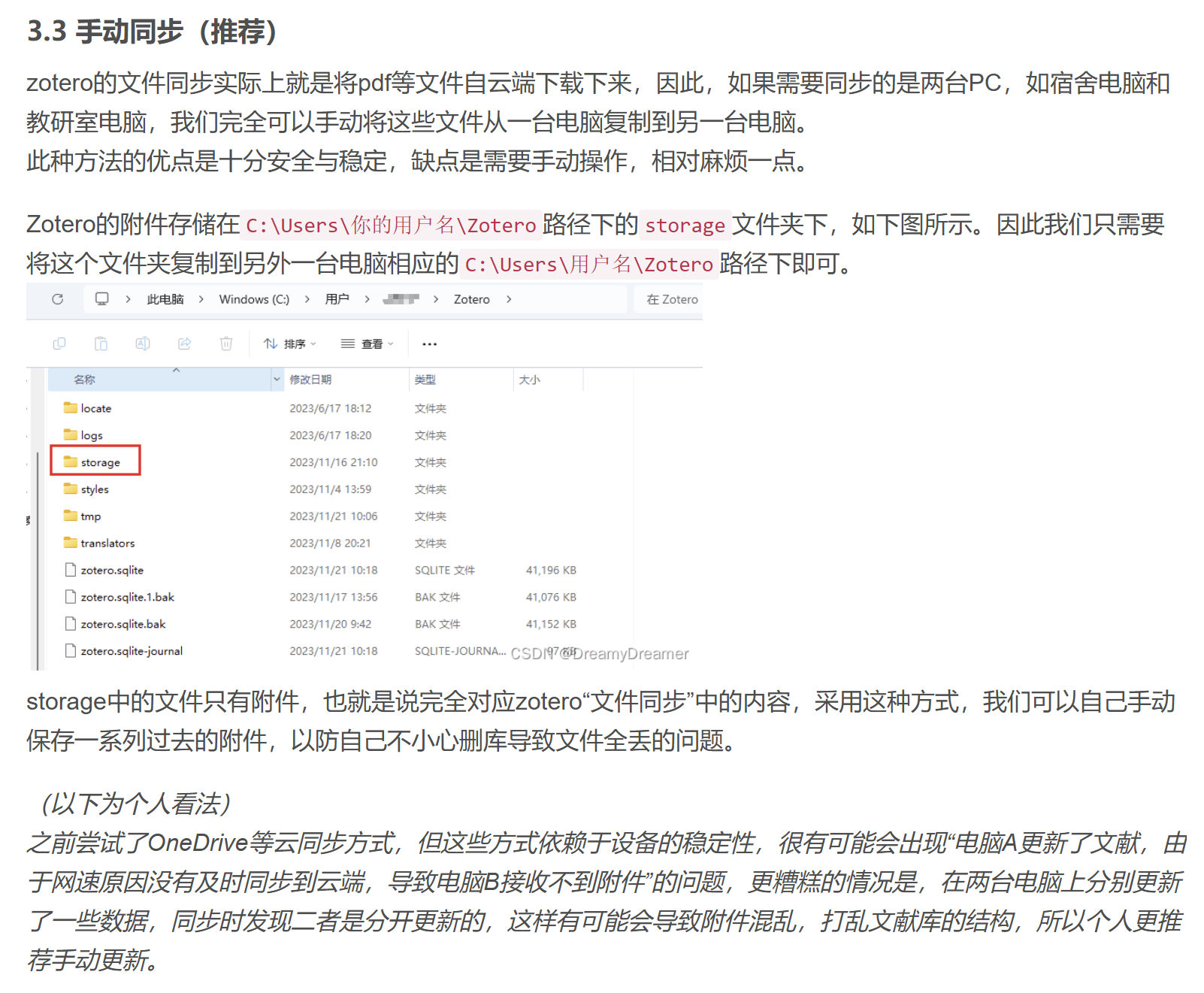Select the translators folder icon
The image size is (1204, 993).
(71, 543)
